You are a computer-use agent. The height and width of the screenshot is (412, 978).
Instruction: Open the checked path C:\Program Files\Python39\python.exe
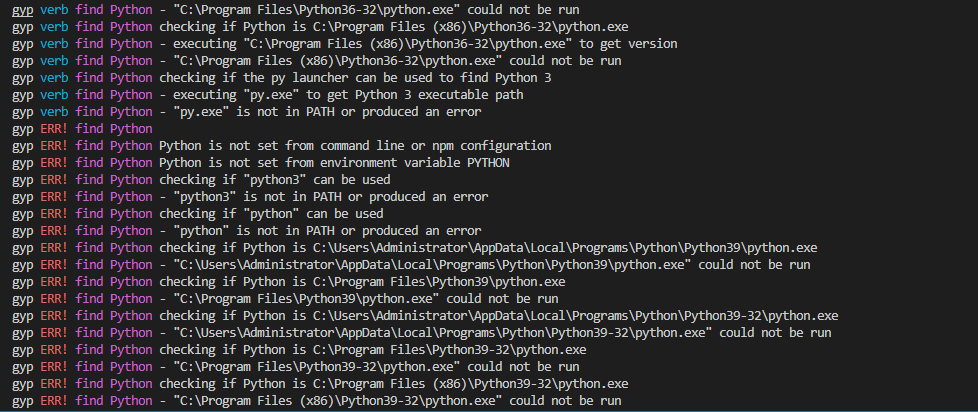[439, 282]
